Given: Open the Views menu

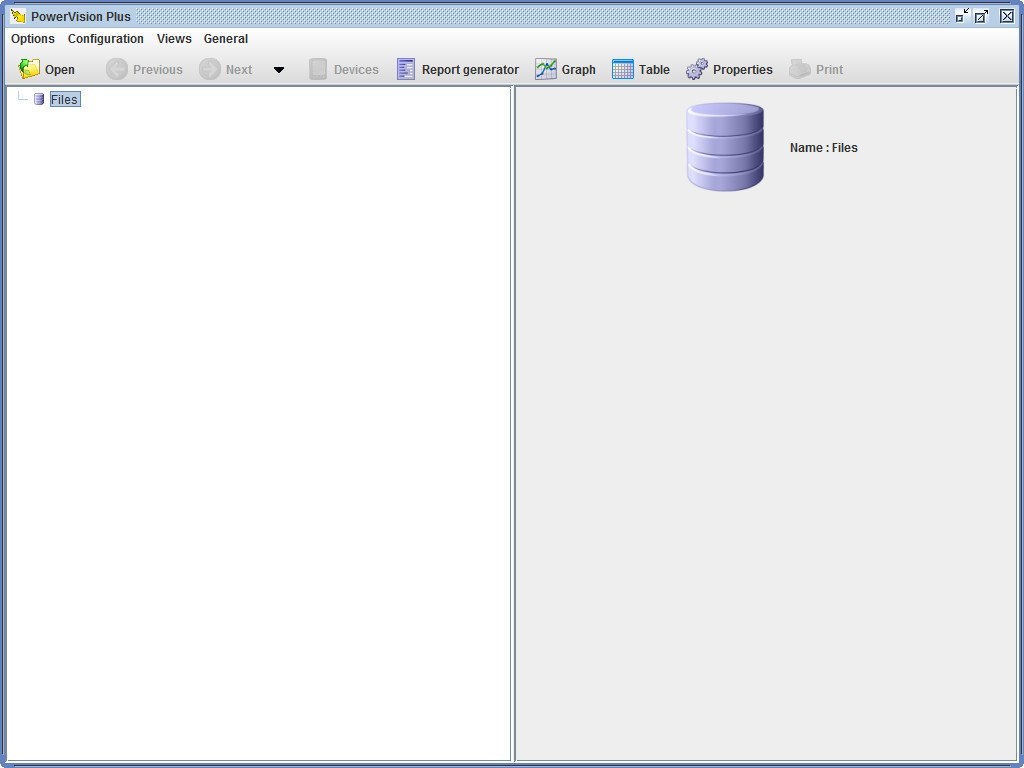Looking at the screenshot, I should coord(174,39).
